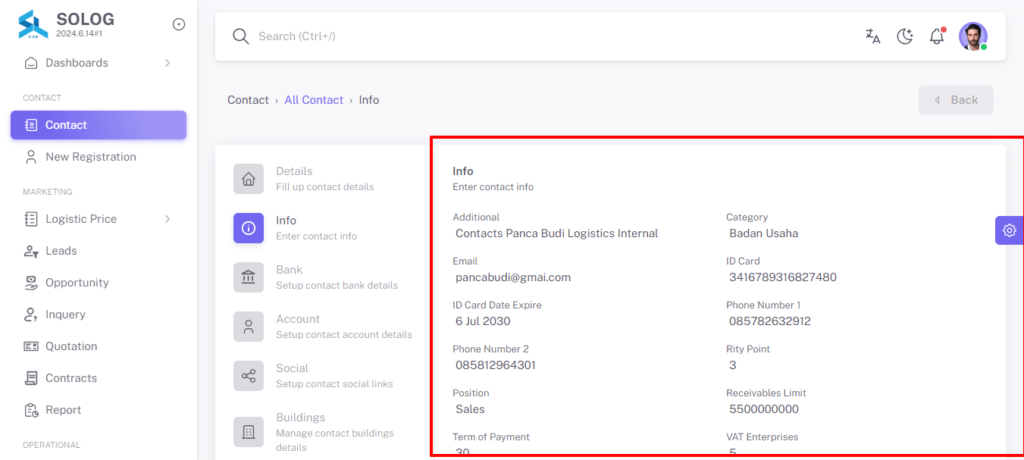This screenshot has height=460, width=1024.
Task: Click the purple settings gear tab
Action: click(x=1009, y=230)
